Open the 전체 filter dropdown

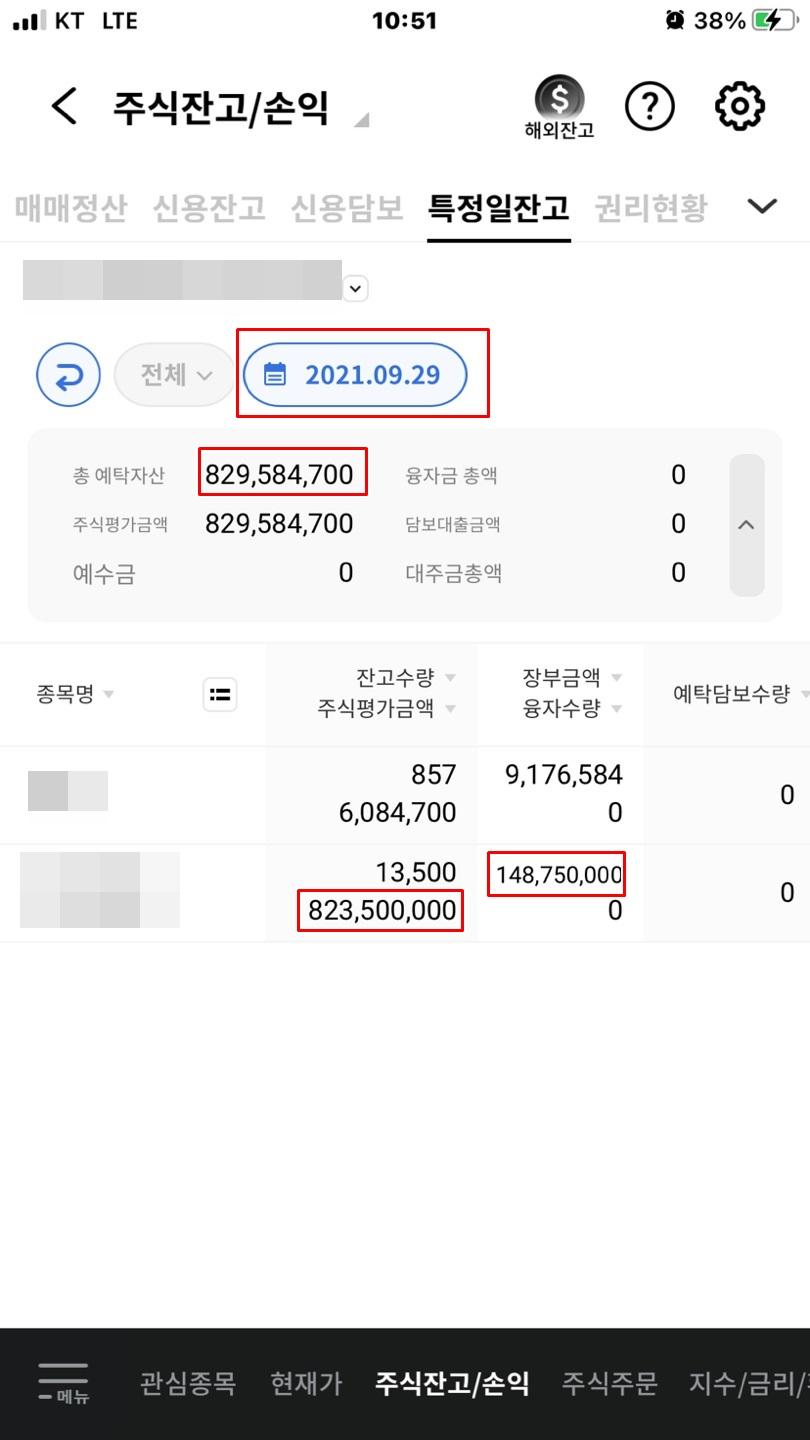[174, 373]
